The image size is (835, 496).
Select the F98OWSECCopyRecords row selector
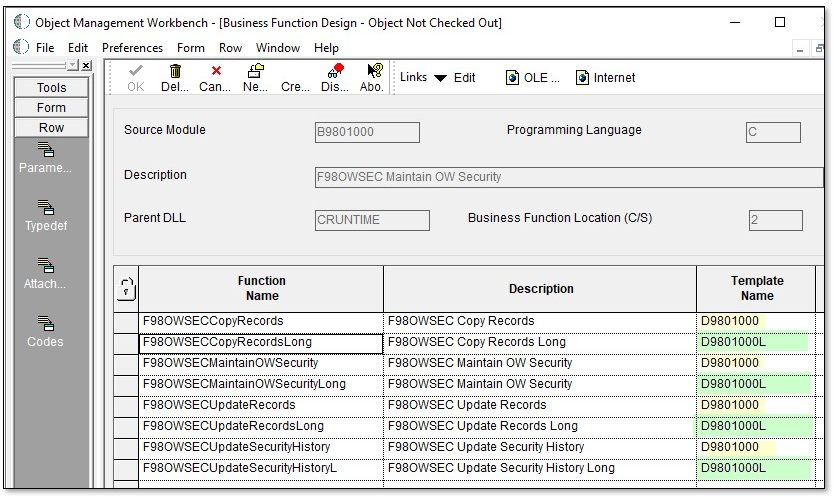[126, 322]
